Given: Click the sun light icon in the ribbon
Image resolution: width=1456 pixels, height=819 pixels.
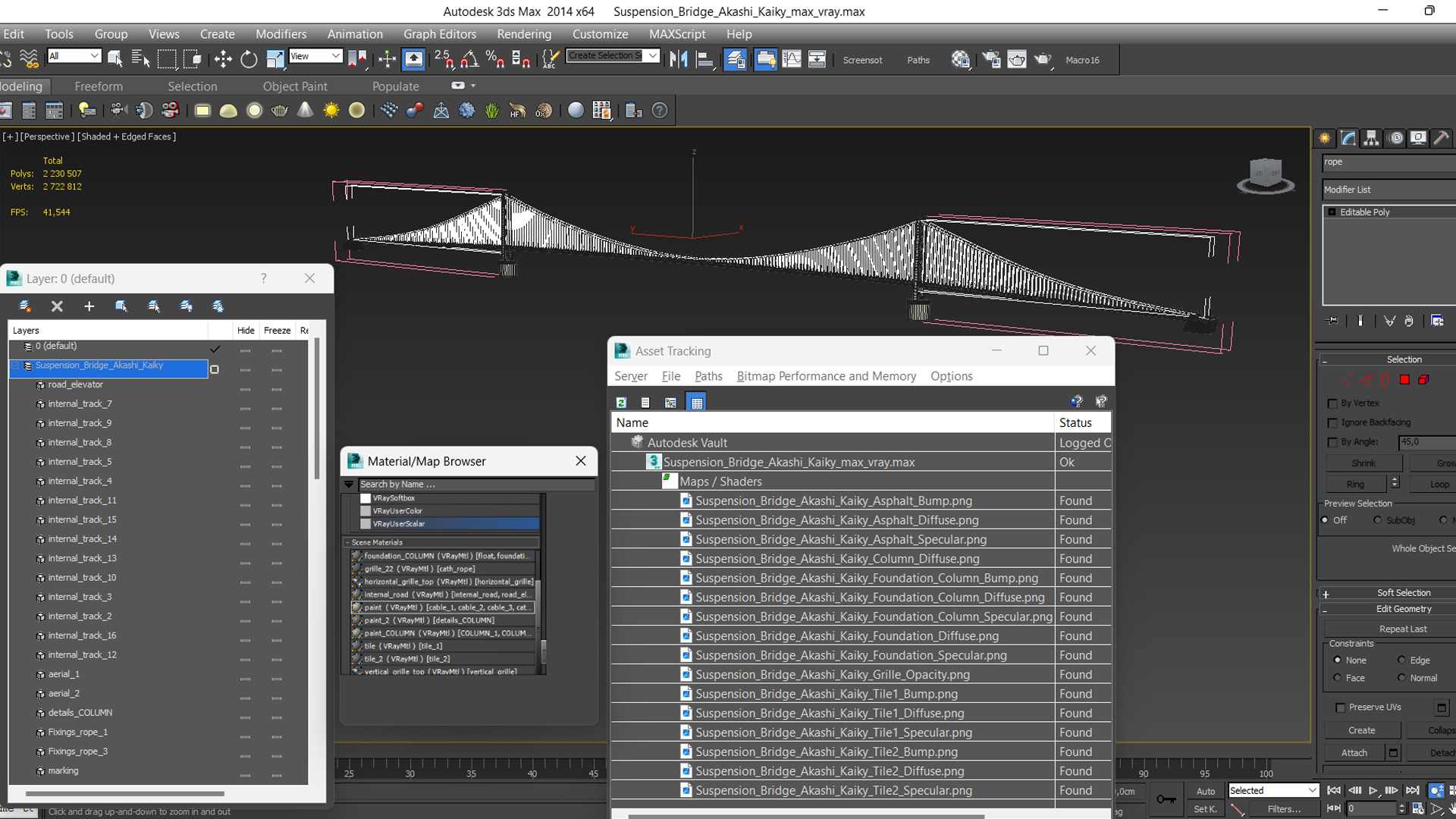Looking at the screenshot, I should pyautogui.click(x=331, y=111).
